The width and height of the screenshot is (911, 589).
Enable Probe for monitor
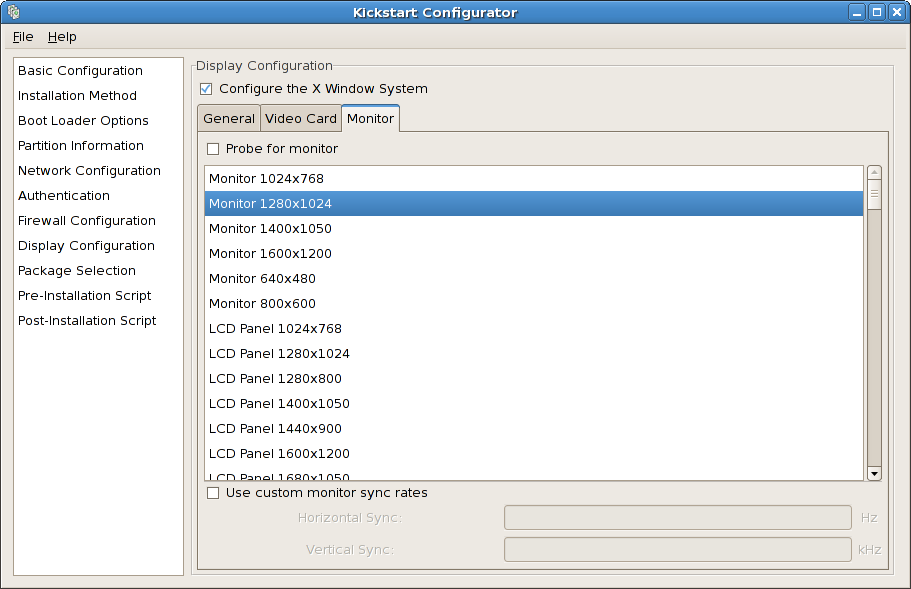(x=212, y=148)
